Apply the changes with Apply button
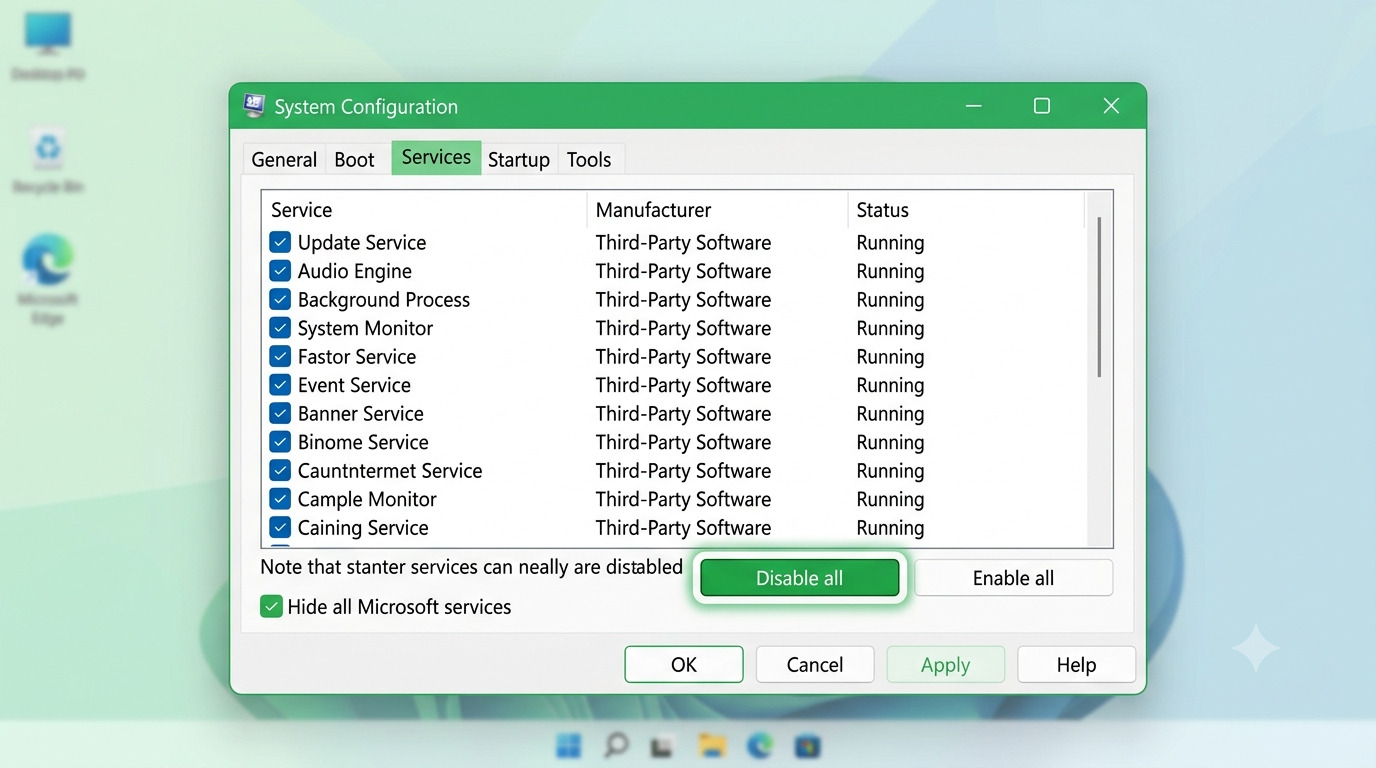This screenshot has height=768, width=1376. click(x=945, y=664)
